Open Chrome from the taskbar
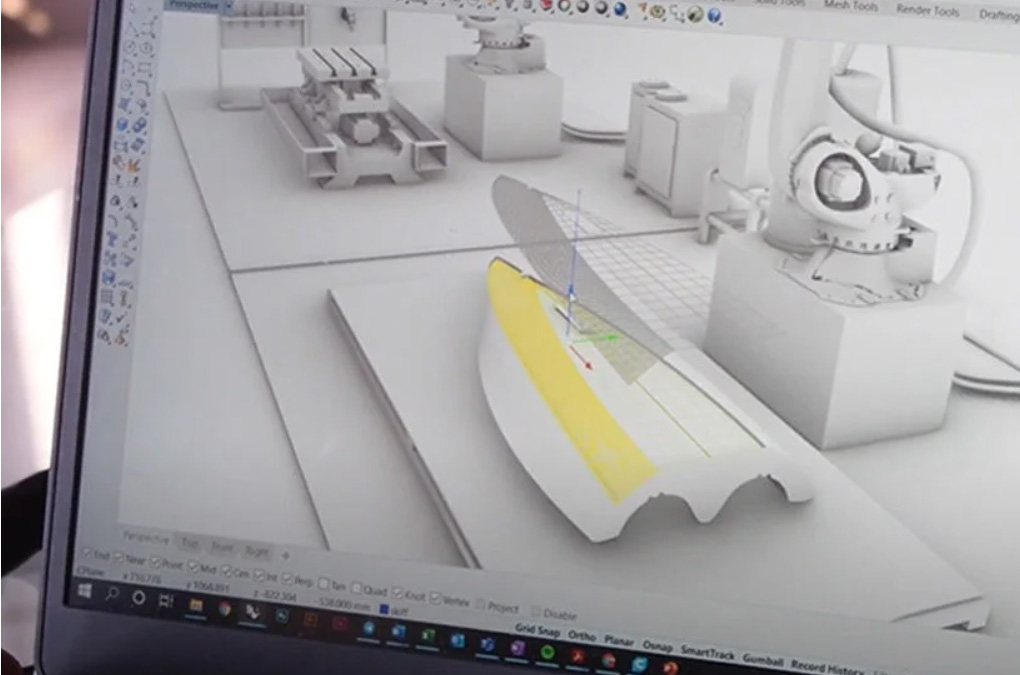1020x675 pixels. point(224,609)
